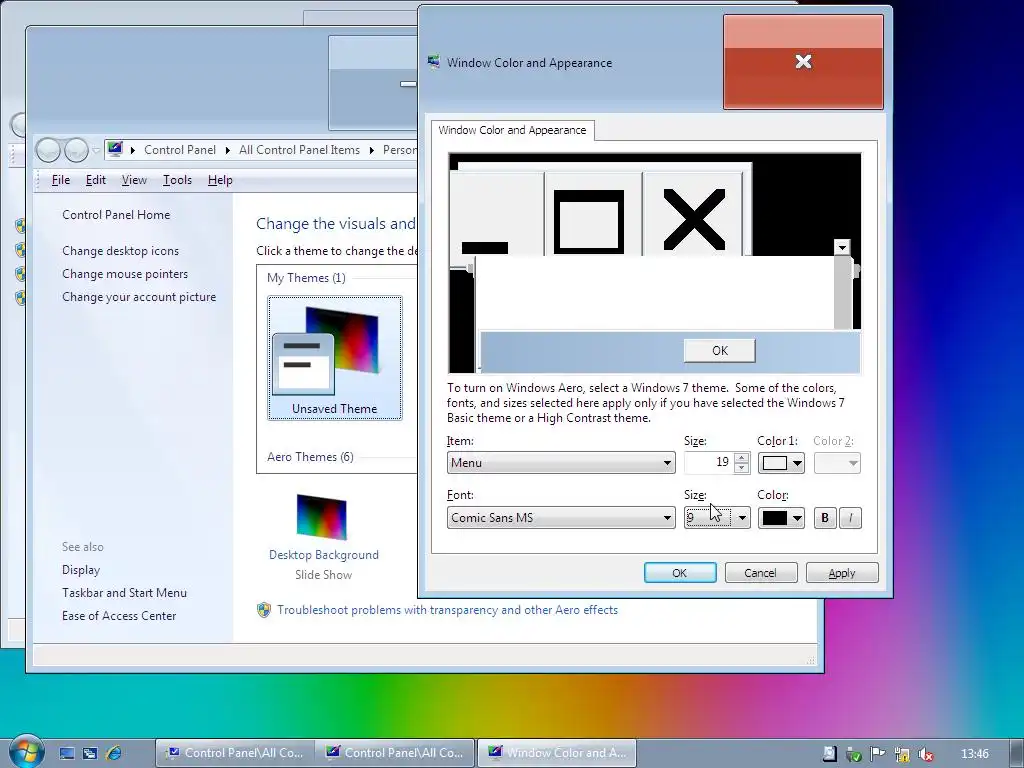
Task: Increase the item Size spinner value
Action: pos(741,458)
